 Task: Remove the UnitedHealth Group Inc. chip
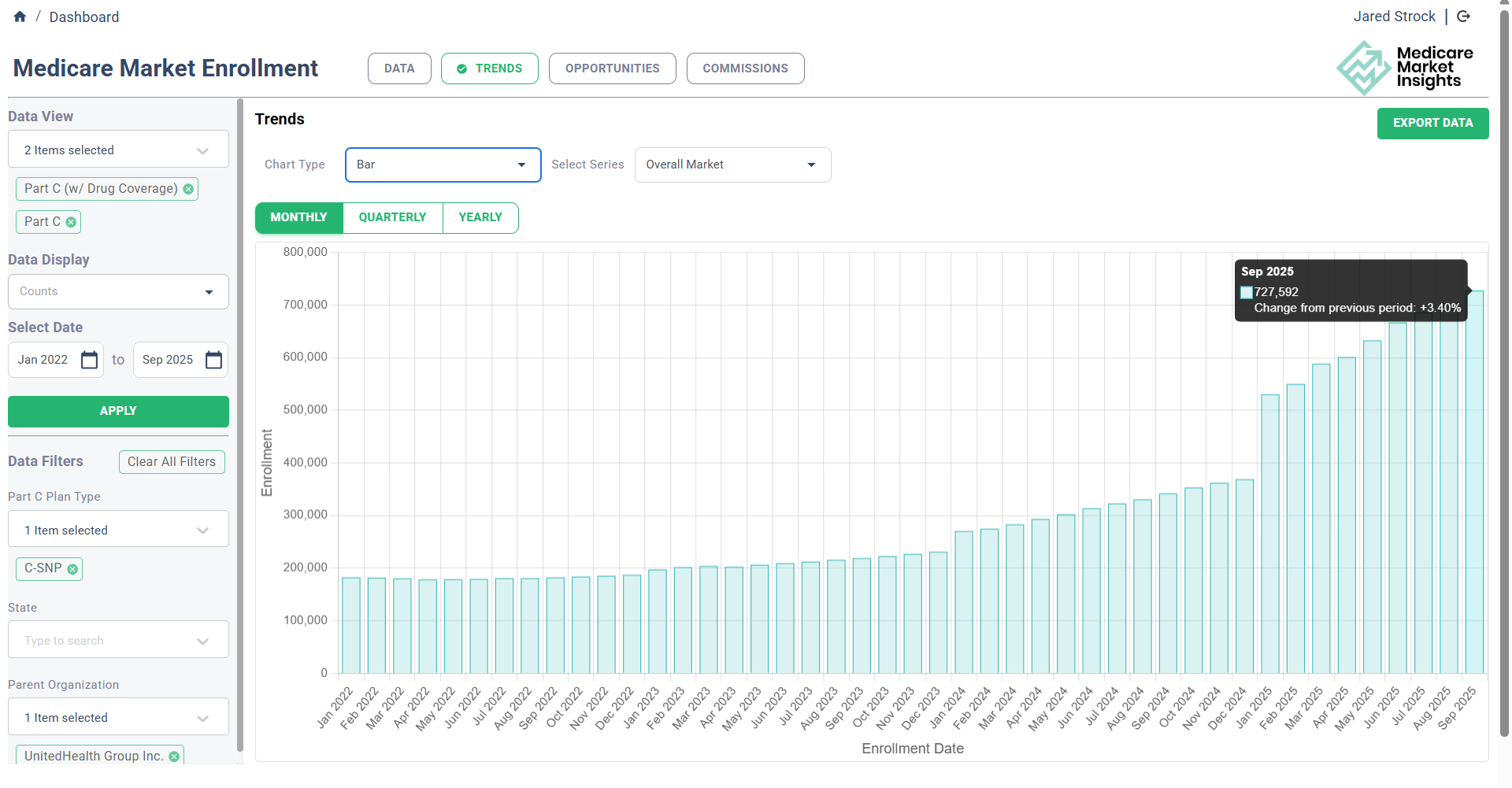coord(174,757)
